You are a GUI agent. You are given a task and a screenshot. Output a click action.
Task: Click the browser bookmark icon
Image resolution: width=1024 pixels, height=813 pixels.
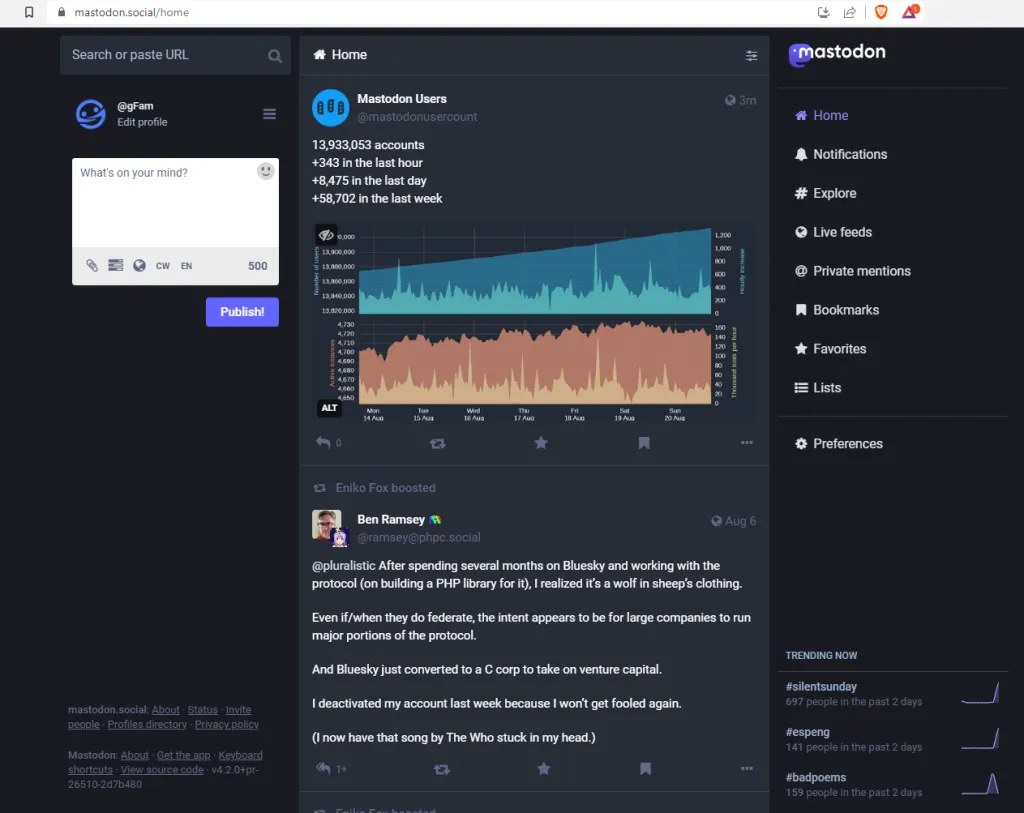tap(29, 12)
